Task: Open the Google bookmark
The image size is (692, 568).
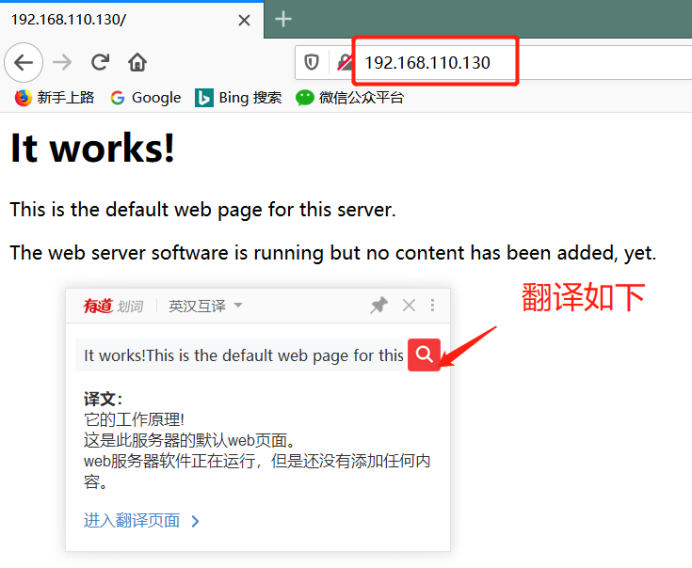Action: 146,98
